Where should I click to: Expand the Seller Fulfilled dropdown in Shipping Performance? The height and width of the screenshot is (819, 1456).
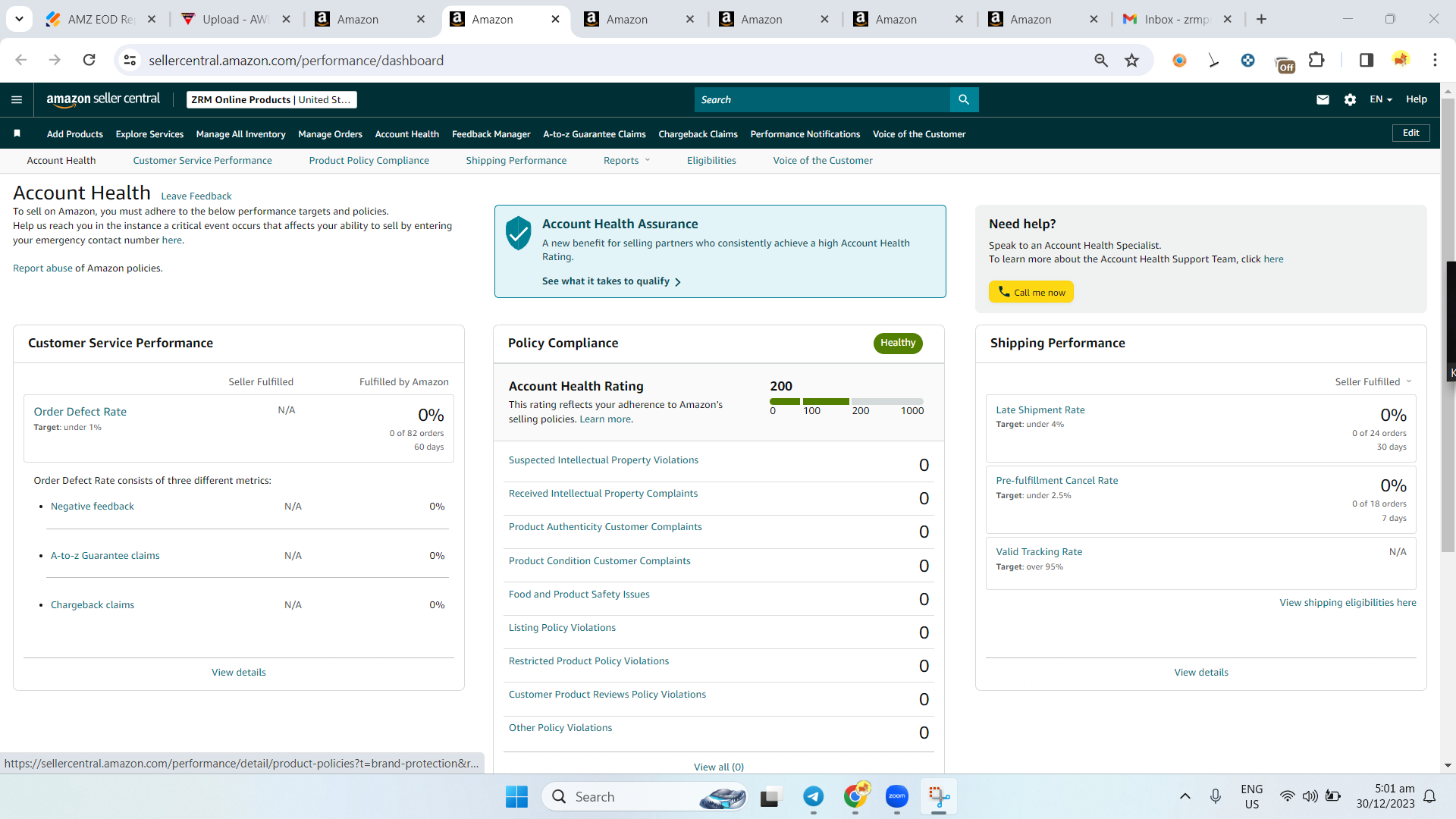point(1373,381)
